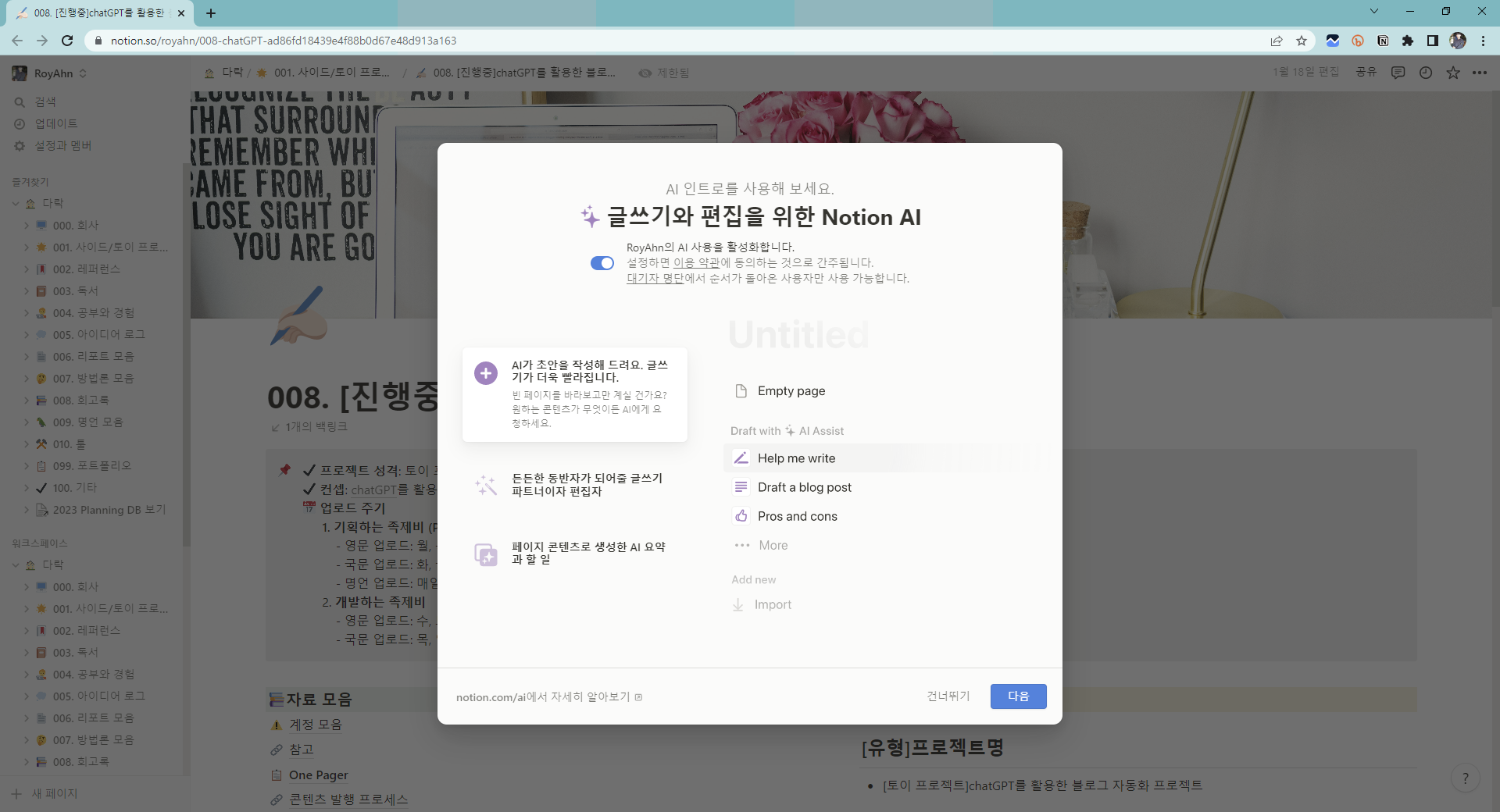Open new browser tab
Image resolution: width=1500 pixels, height=812 pixels.
point(211,13)
